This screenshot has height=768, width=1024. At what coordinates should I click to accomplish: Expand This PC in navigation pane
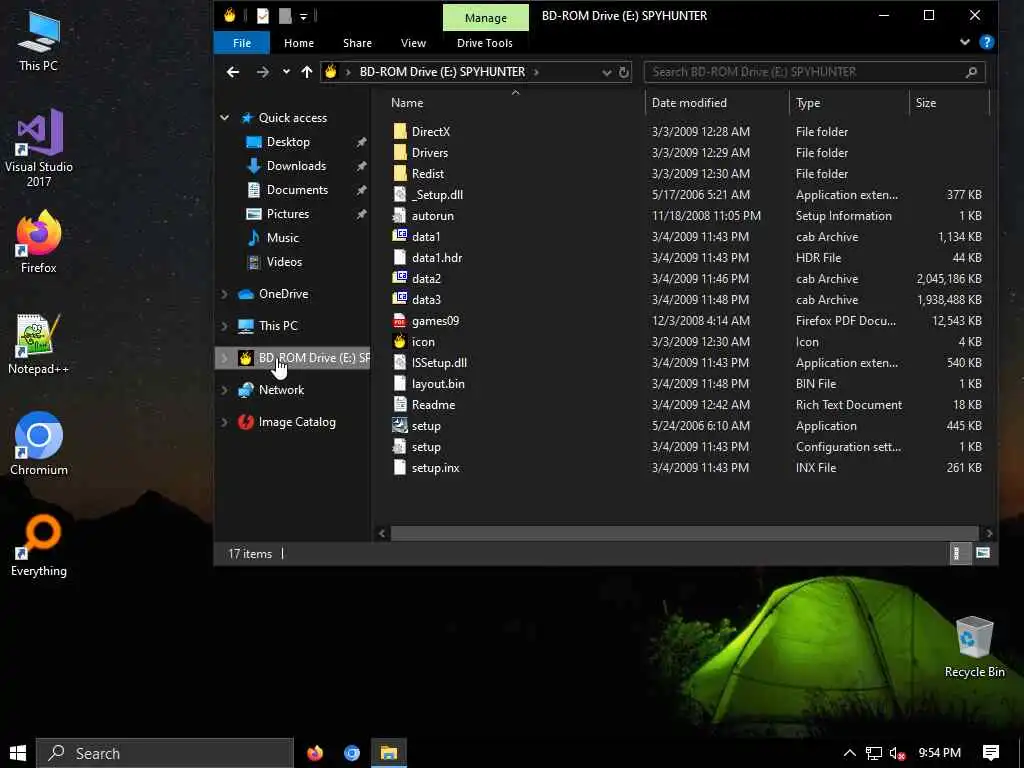click(x=225, y=326)
